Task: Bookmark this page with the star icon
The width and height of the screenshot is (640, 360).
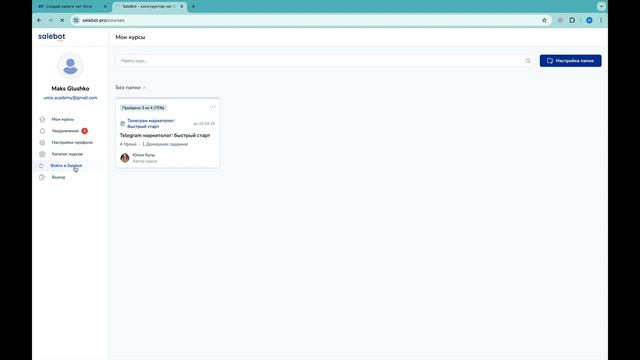Action: (544, 20)
